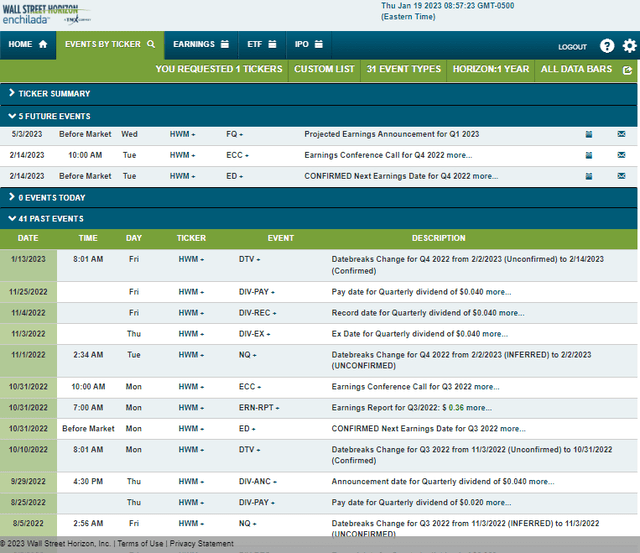
Task: Click email icon for Confirmed Next Earnings Date Q4
Action: 621,176
